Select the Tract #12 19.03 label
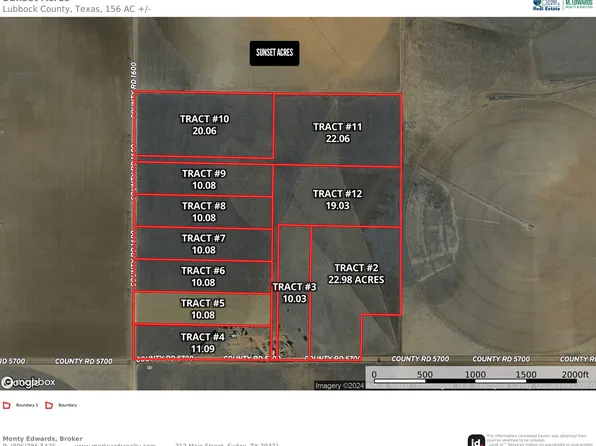The height and width of the screenshot is (446, 596). (x=337, y=200)
